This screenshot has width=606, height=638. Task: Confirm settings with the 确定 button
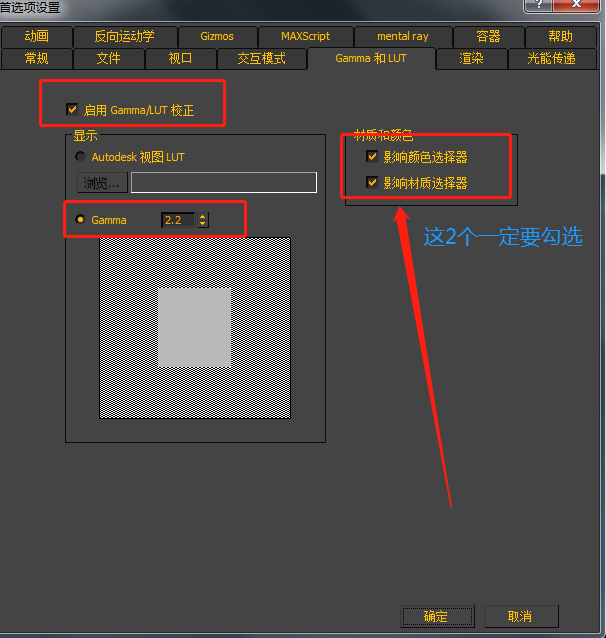[x=438, y=616]
